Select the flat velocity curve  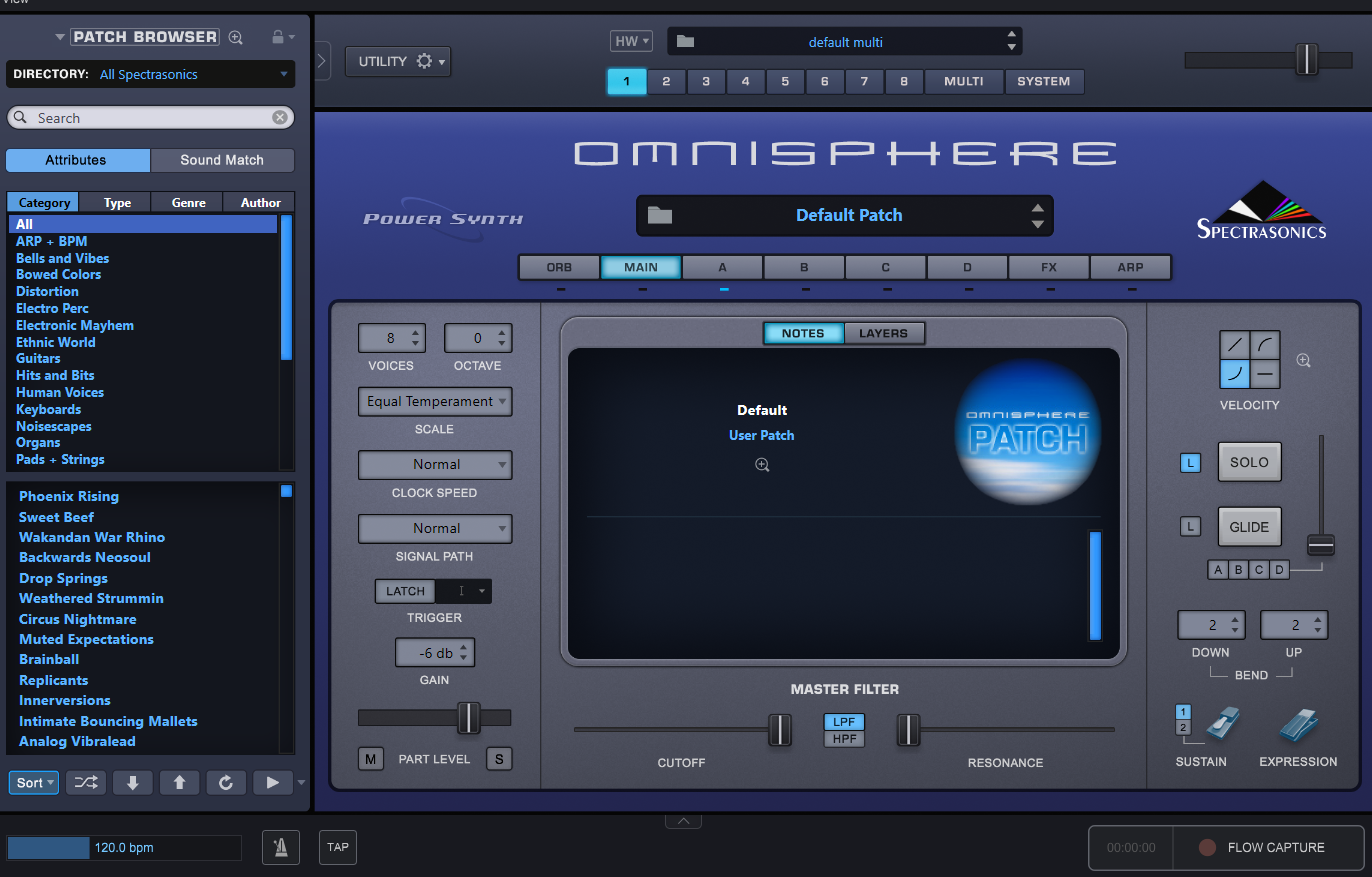click(1265, 374)
